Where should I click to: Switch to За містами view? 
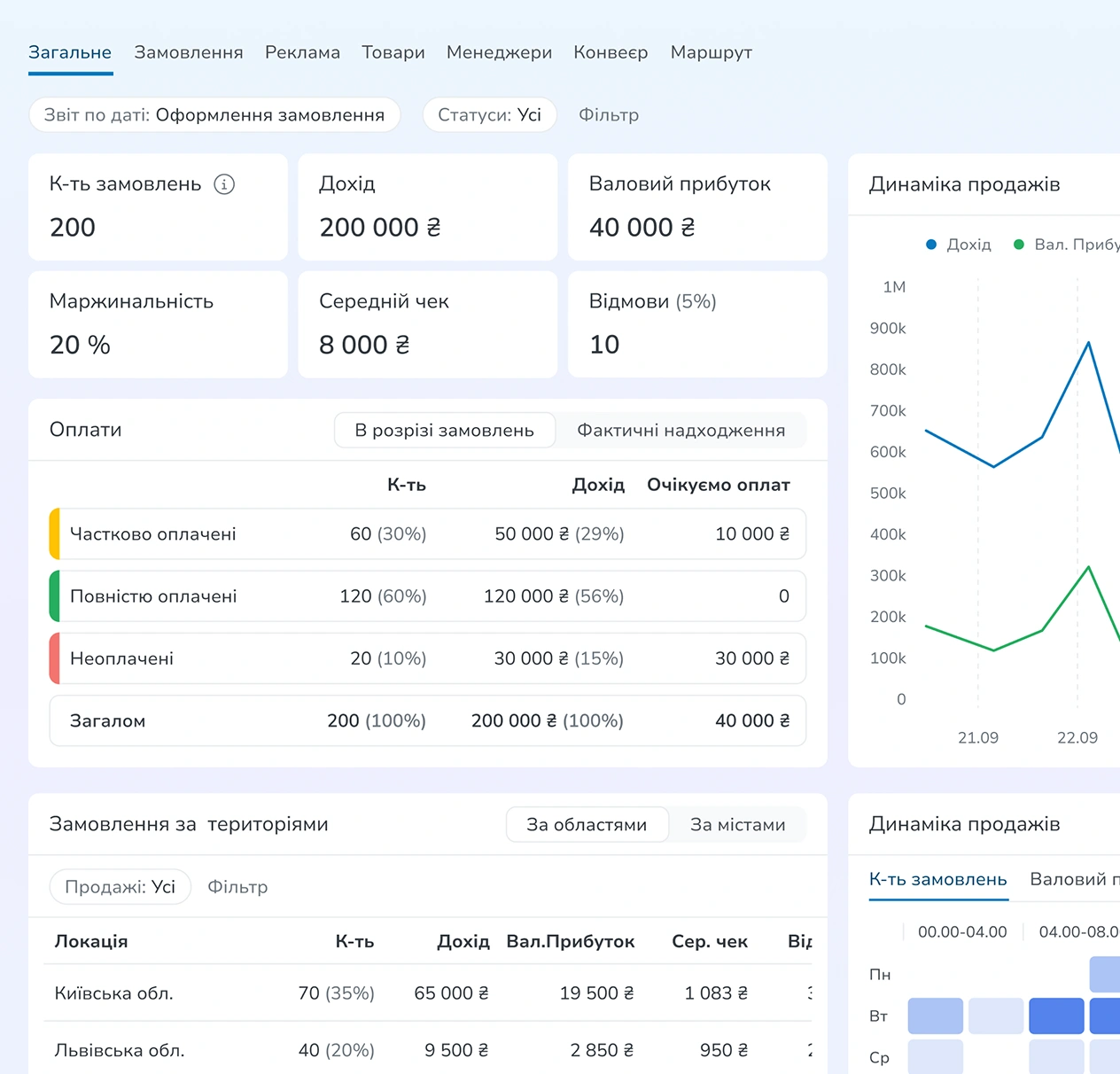pos(737,825)
